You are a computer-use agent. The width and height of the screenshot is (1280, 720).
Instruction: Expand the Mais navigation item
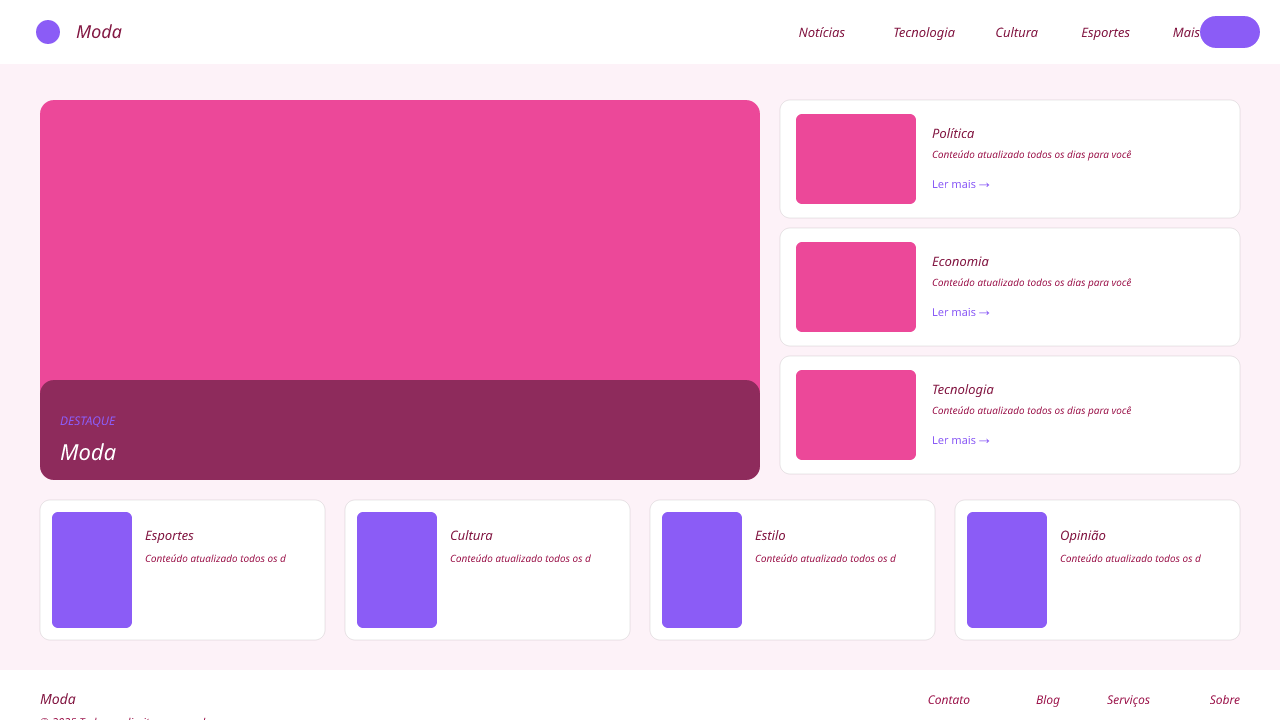coord(1186,32)
